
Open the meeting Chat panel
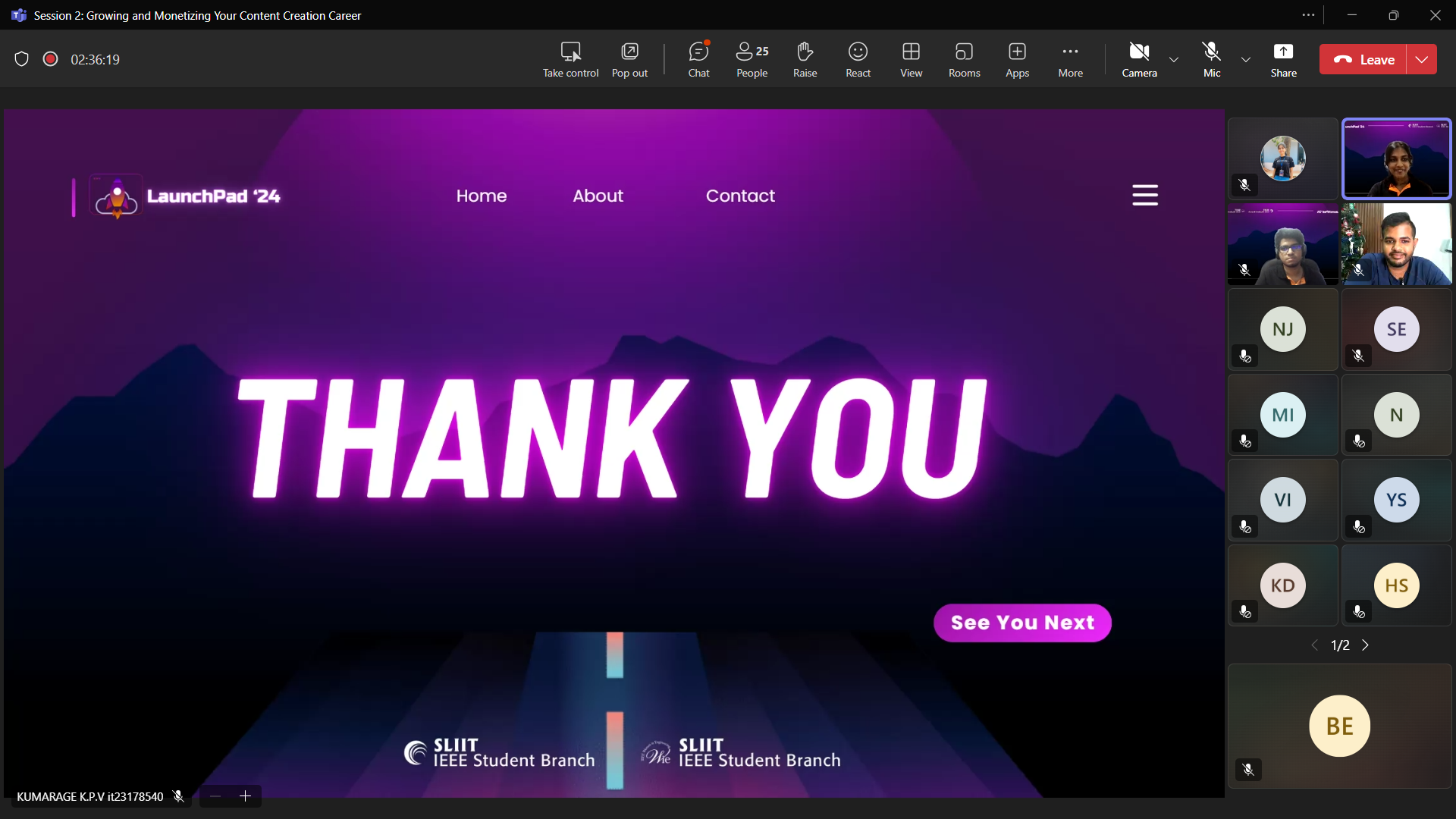point(698,59)
